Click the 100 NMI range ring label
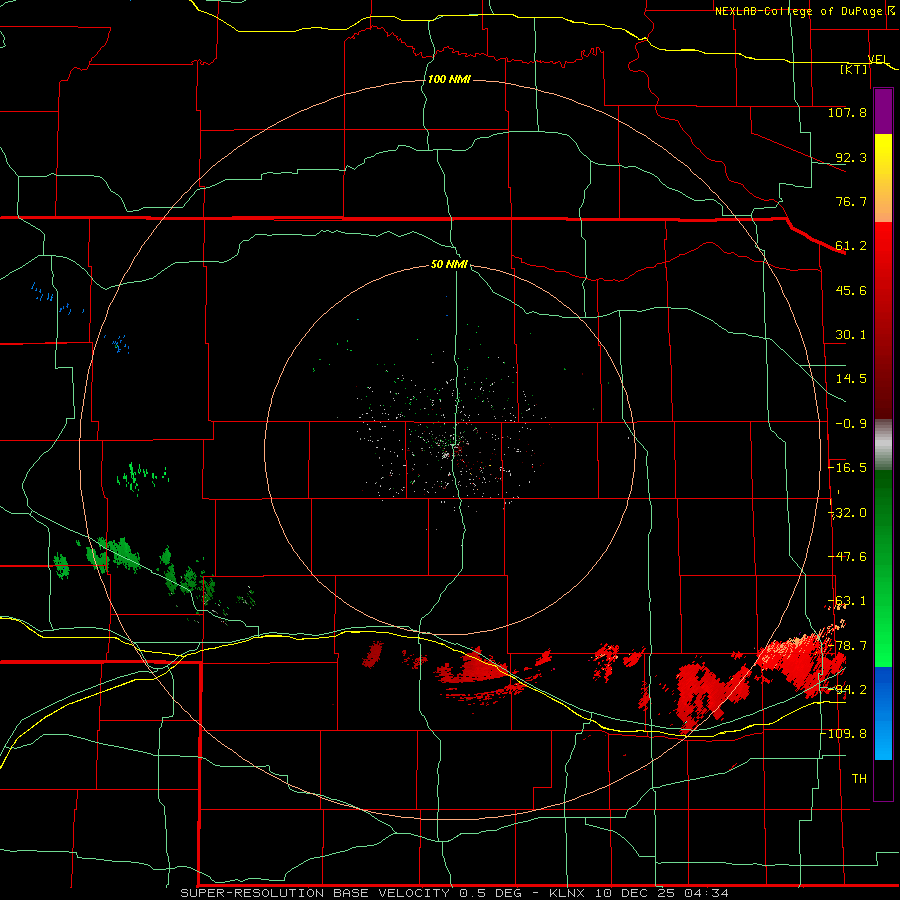Viewport: 900px width, 900px height. (449, 79)
